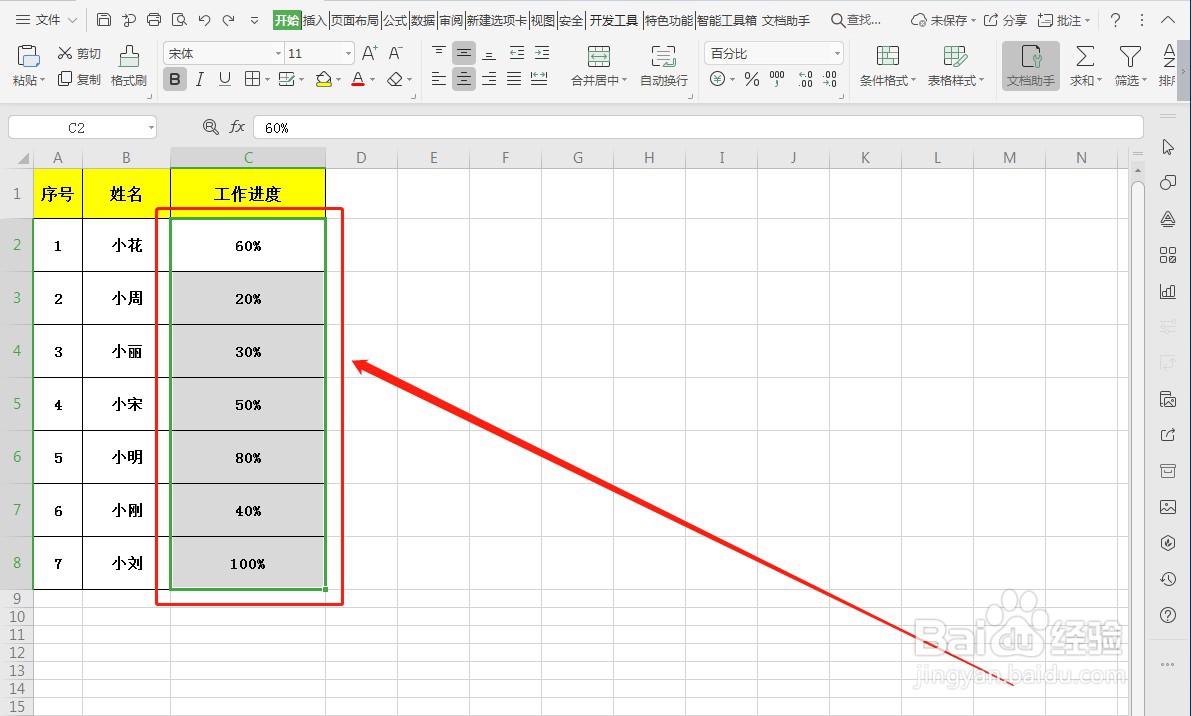Expand Merge and Center dropdown arrow

(624, 80)
